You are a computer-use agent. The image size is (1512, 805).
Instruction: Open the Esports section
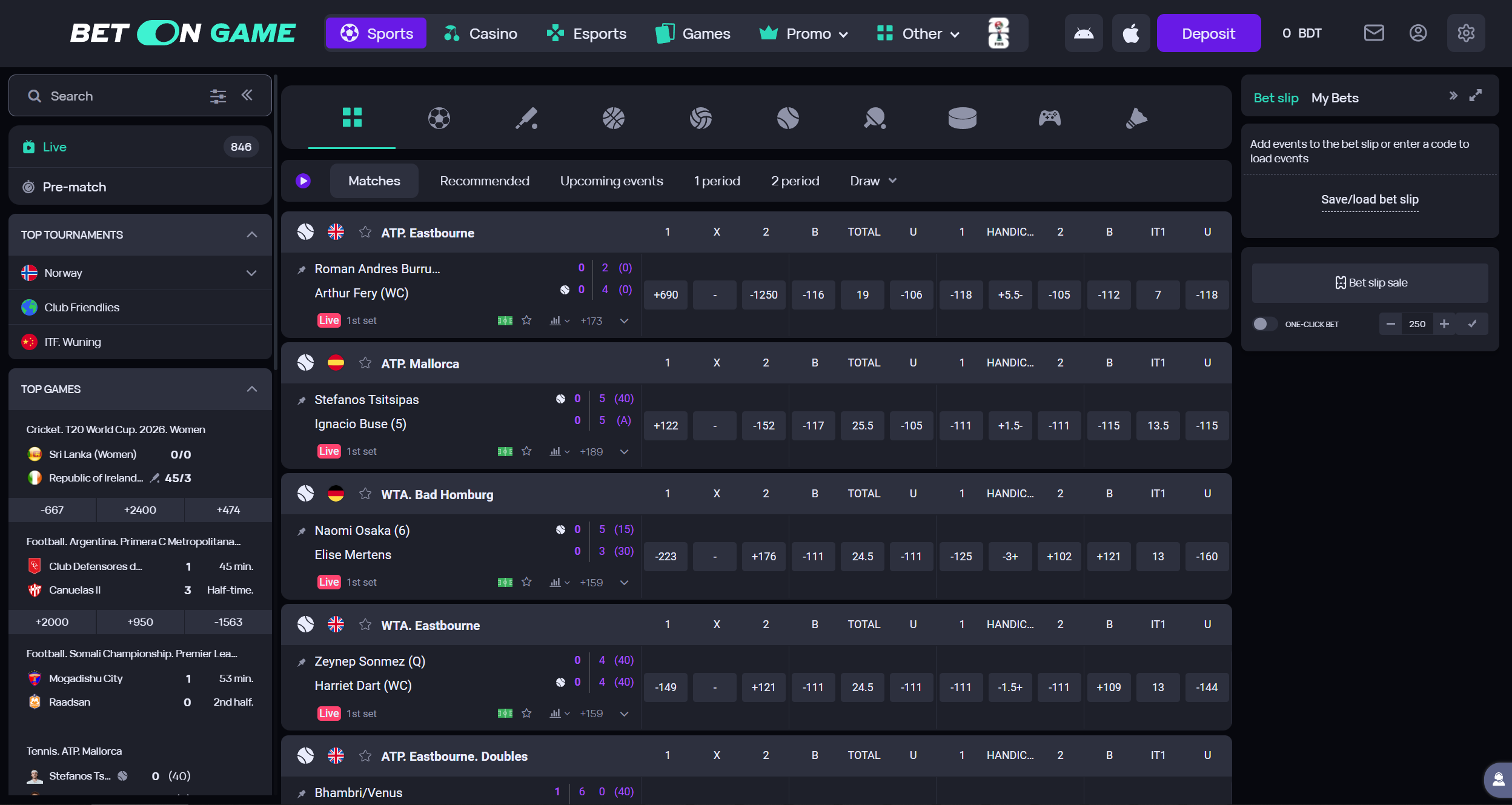(x=586, y=34)
